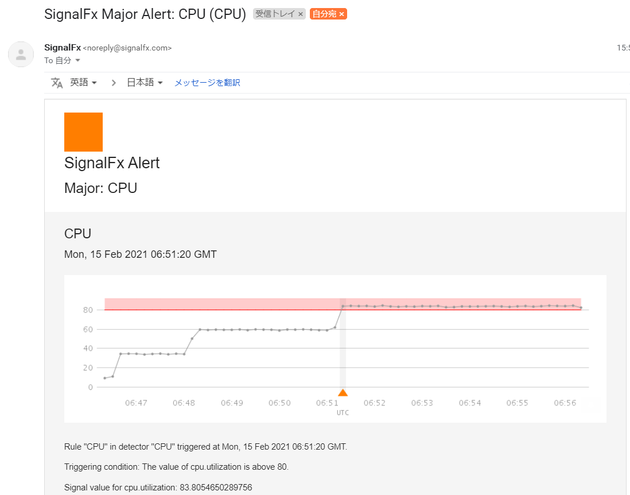This screenshot has height=495, width=630.
Task: Click the 06:56 axis label on chart
Action: pos(565,403)
